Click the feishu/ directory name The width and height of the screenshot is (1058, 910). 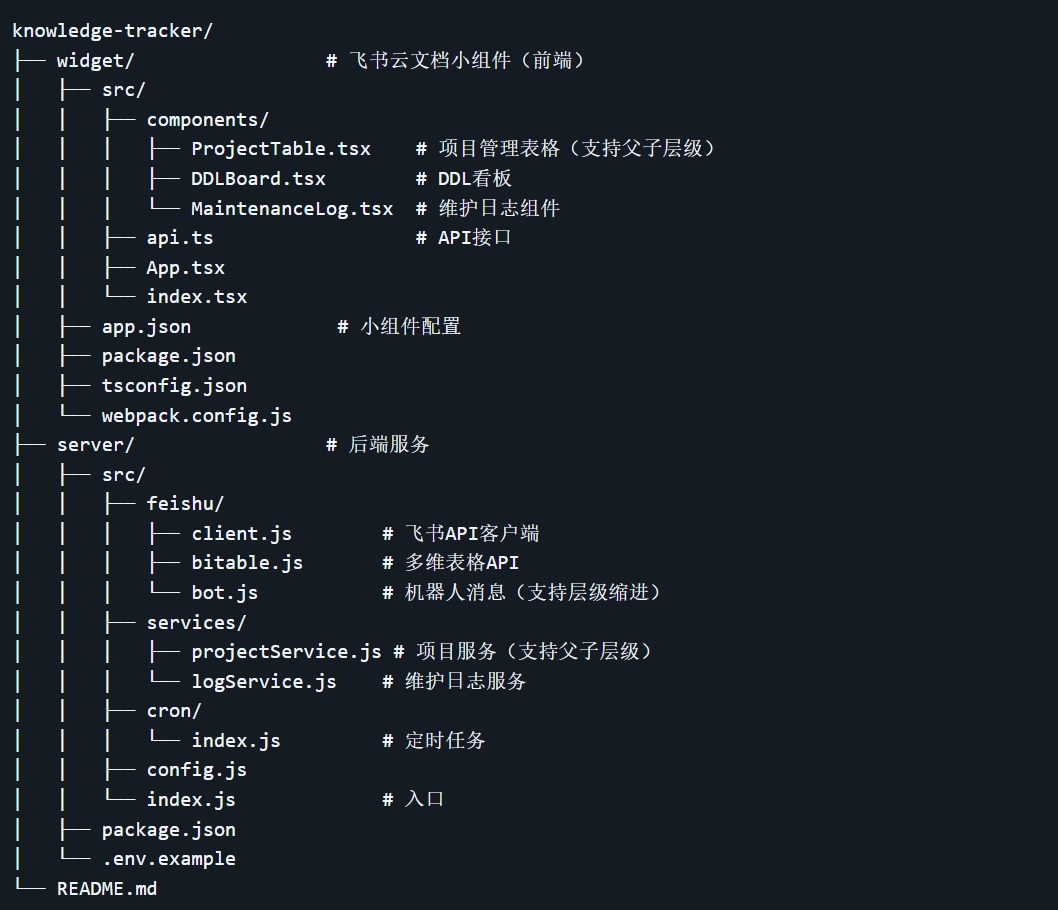(186, 504)
